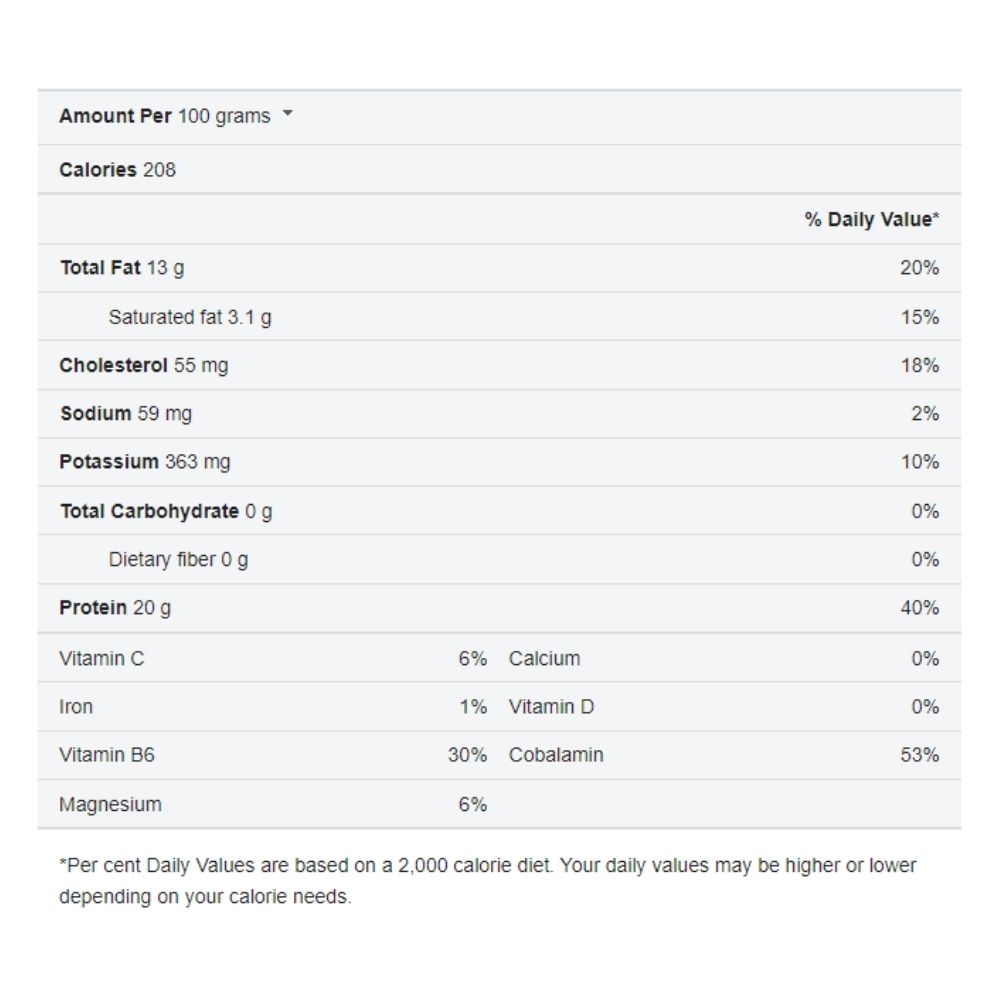Click the Total Carbohydrate 0 g row
Screen dimensions: 1000x1000
166,511
